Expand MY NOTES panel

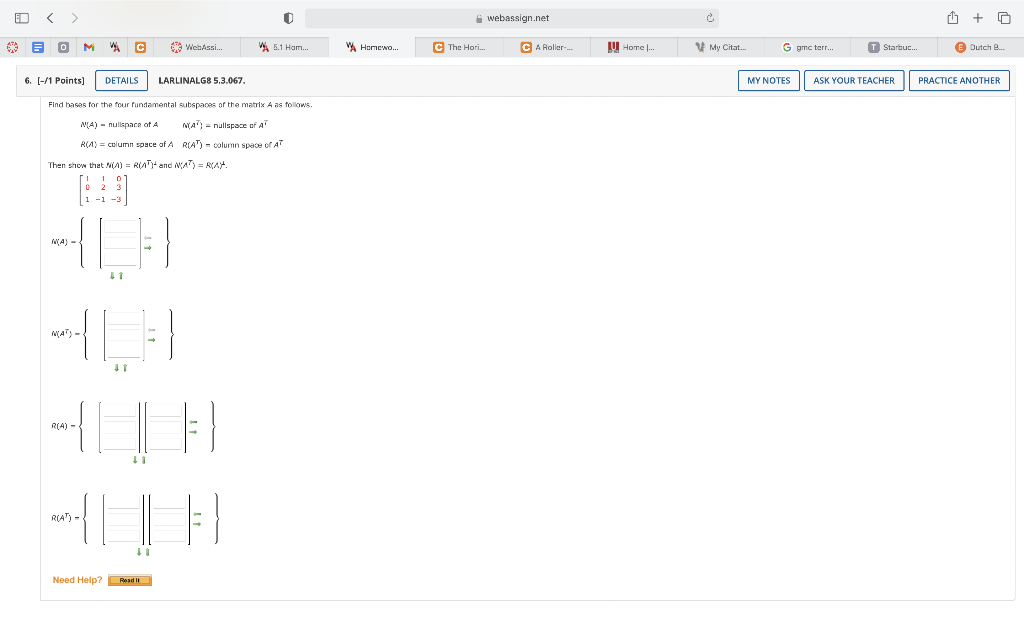(768, 80)
